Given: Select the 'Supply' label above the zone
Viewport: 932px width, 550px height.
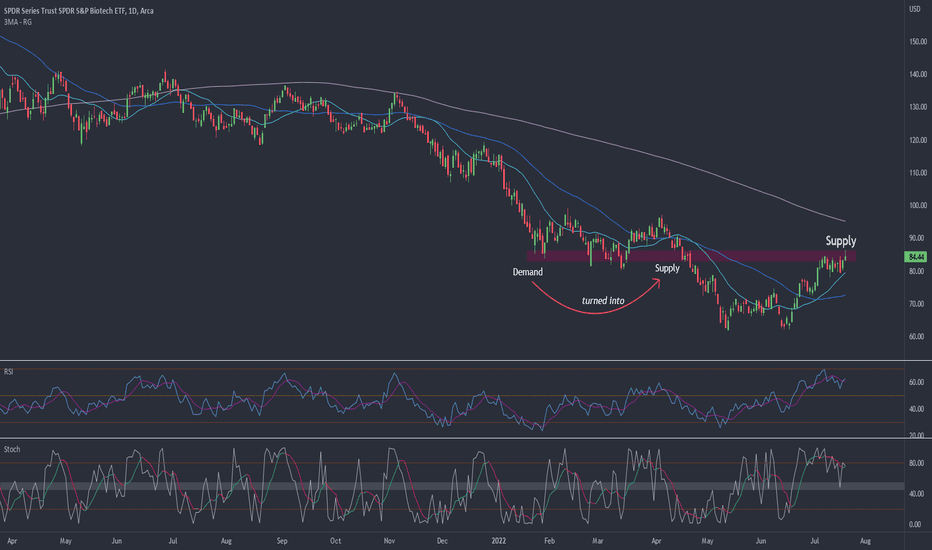Looking at the screenshot, I should click(x=840, y=241).
